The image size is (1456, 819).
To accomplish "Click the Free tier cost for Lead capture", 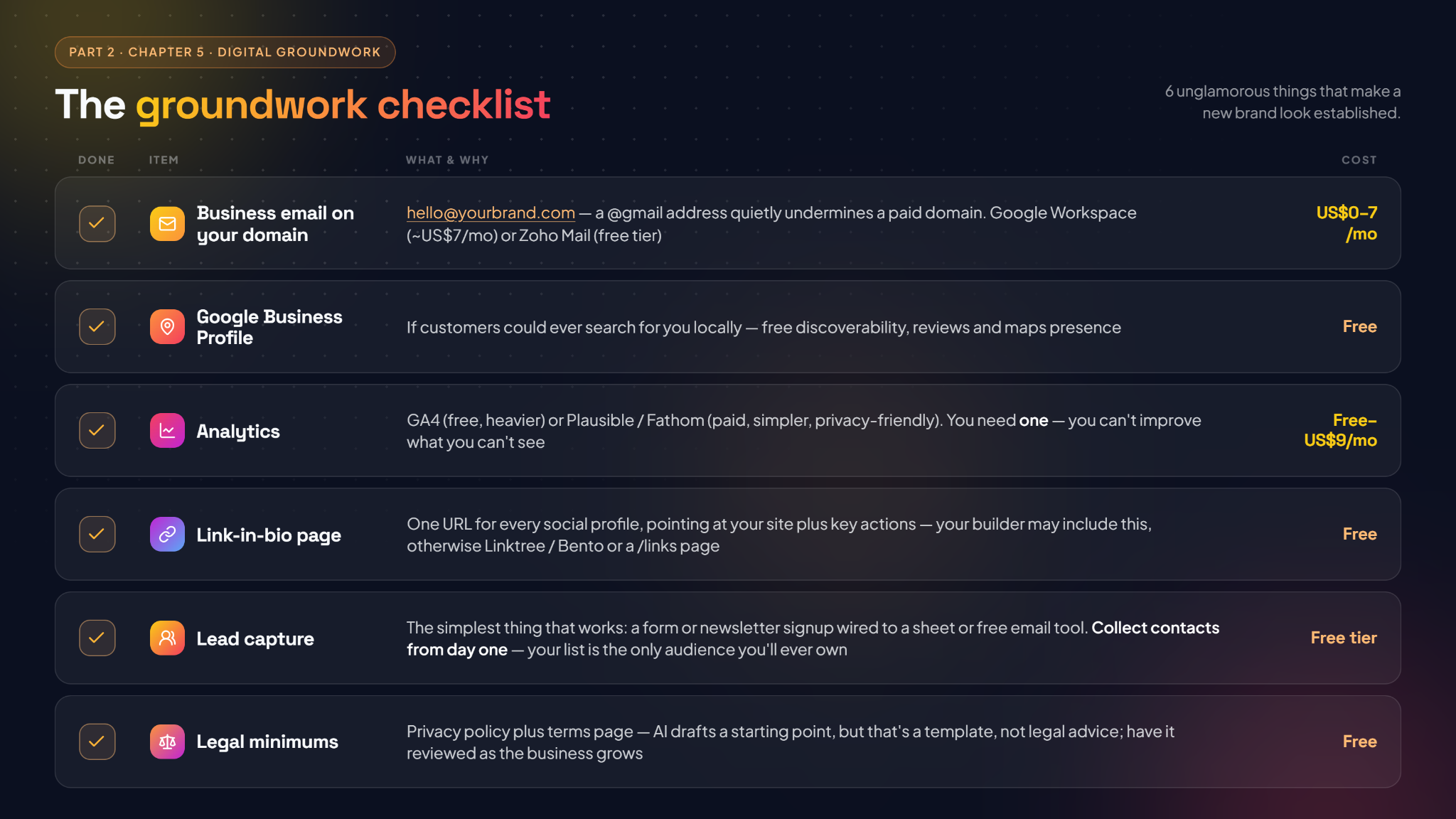I will point(1344,638).
